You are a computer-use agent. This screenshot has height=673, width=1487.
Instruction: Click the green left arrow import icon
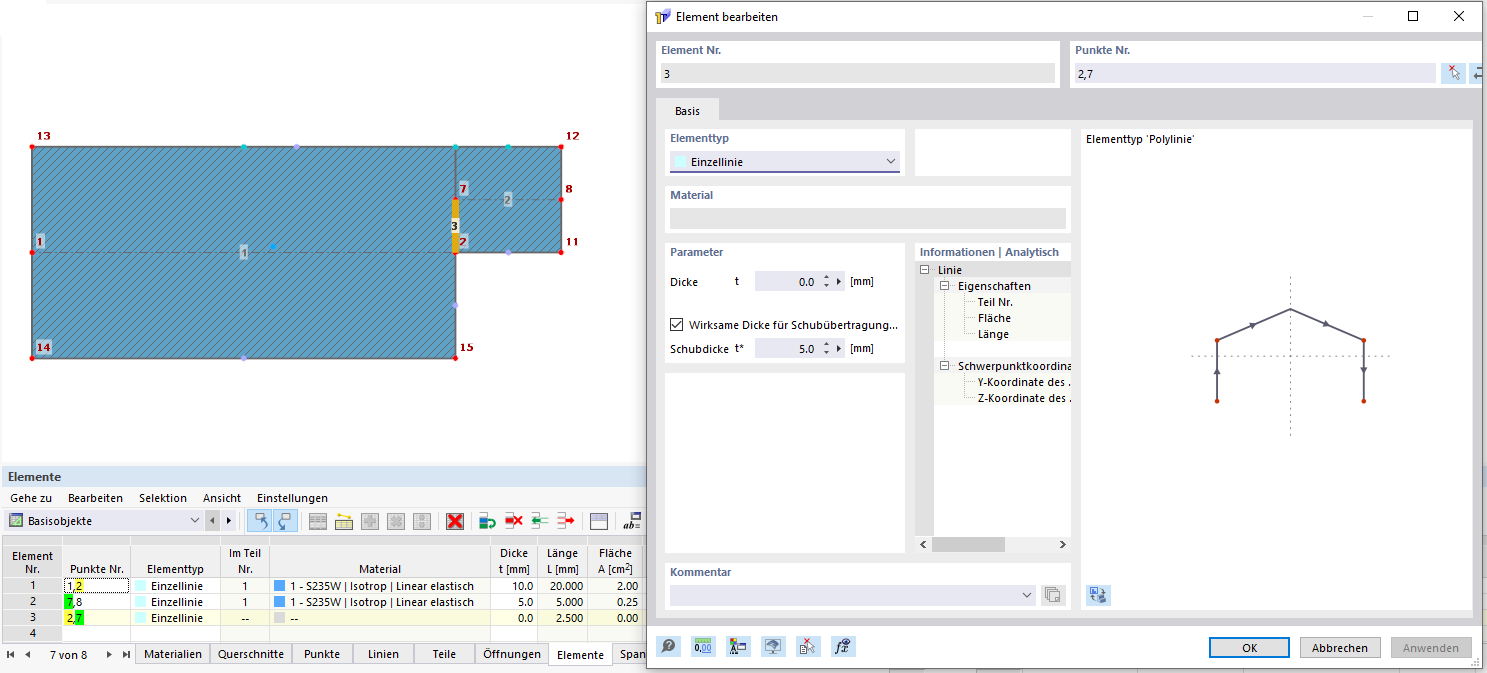point(540,521)
